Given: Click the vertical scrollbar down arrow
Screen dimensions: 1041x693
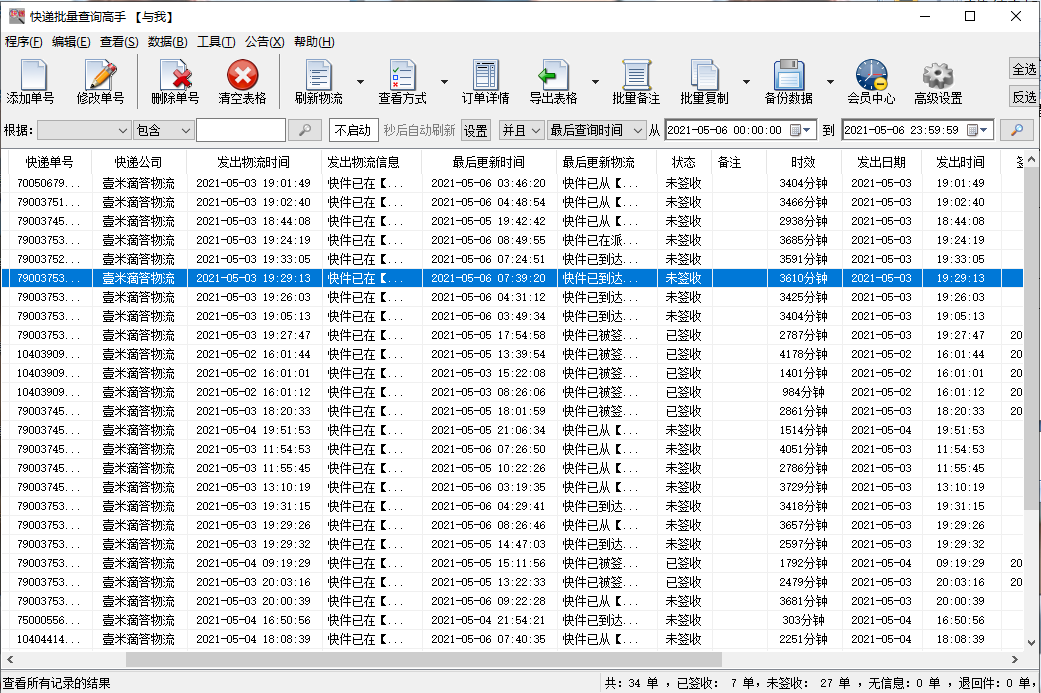Looking at the screenshot, I should pyautogui.click(x=1031, y=643).
